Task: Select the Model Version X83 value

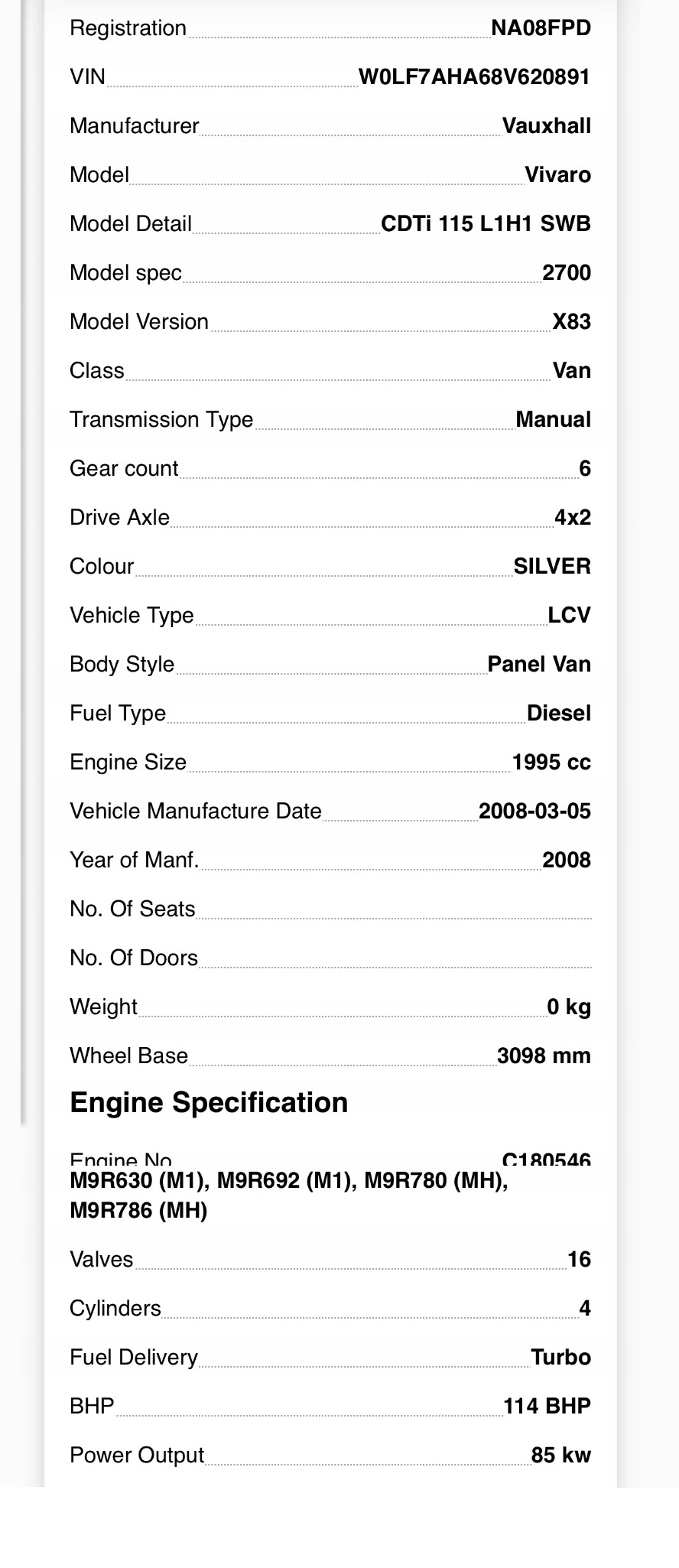Action: pyautogui.click(x=572, y=322)
